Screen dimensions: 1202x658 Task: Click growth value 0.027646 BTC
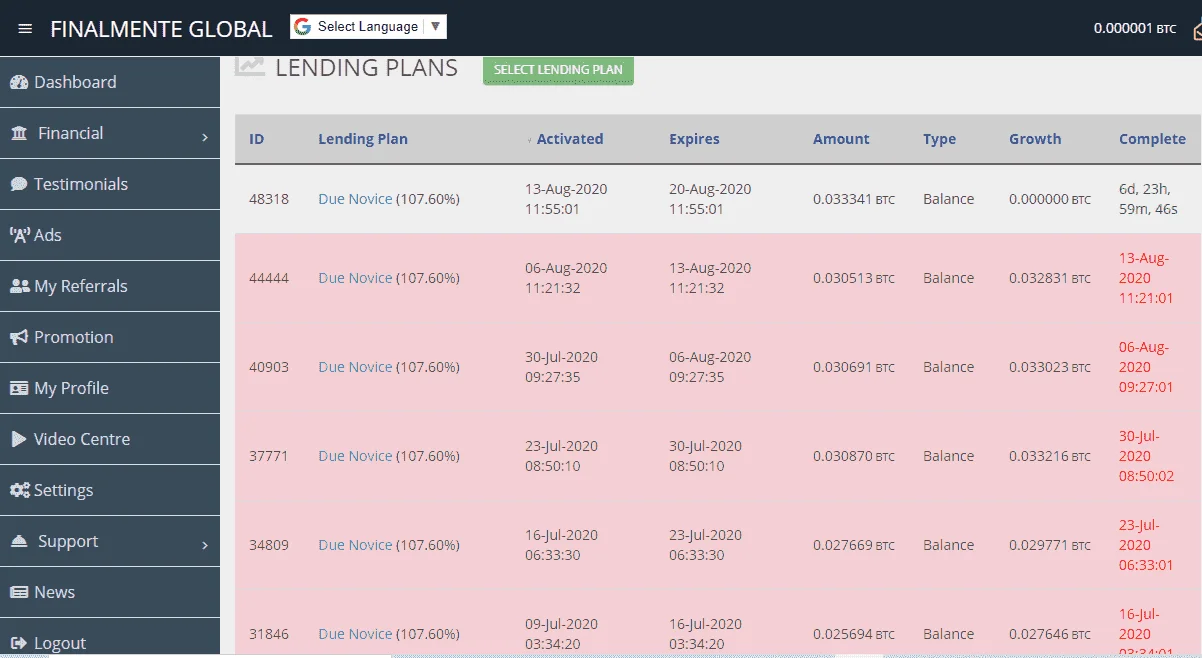coord(1050,634)
